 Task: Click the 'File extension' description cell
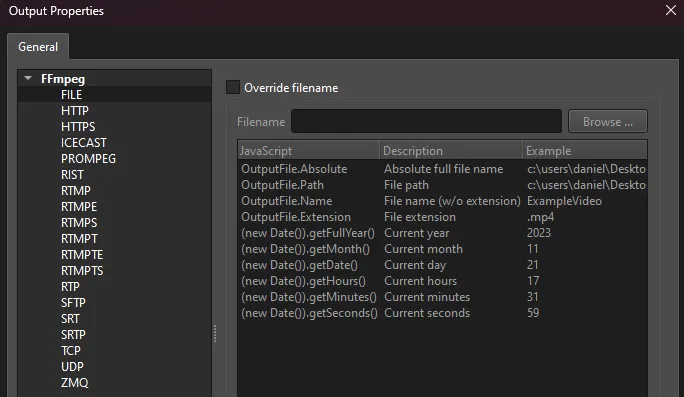tap(420, 217)
